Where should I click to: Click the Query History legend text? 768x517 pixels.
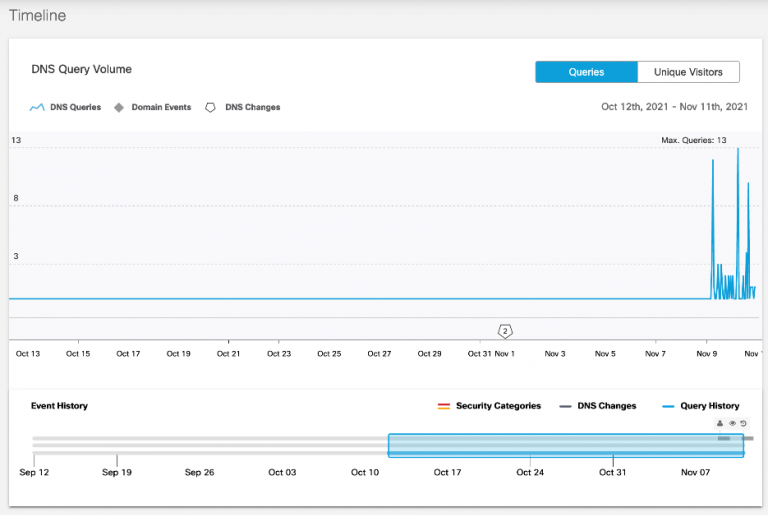point(708,406)
